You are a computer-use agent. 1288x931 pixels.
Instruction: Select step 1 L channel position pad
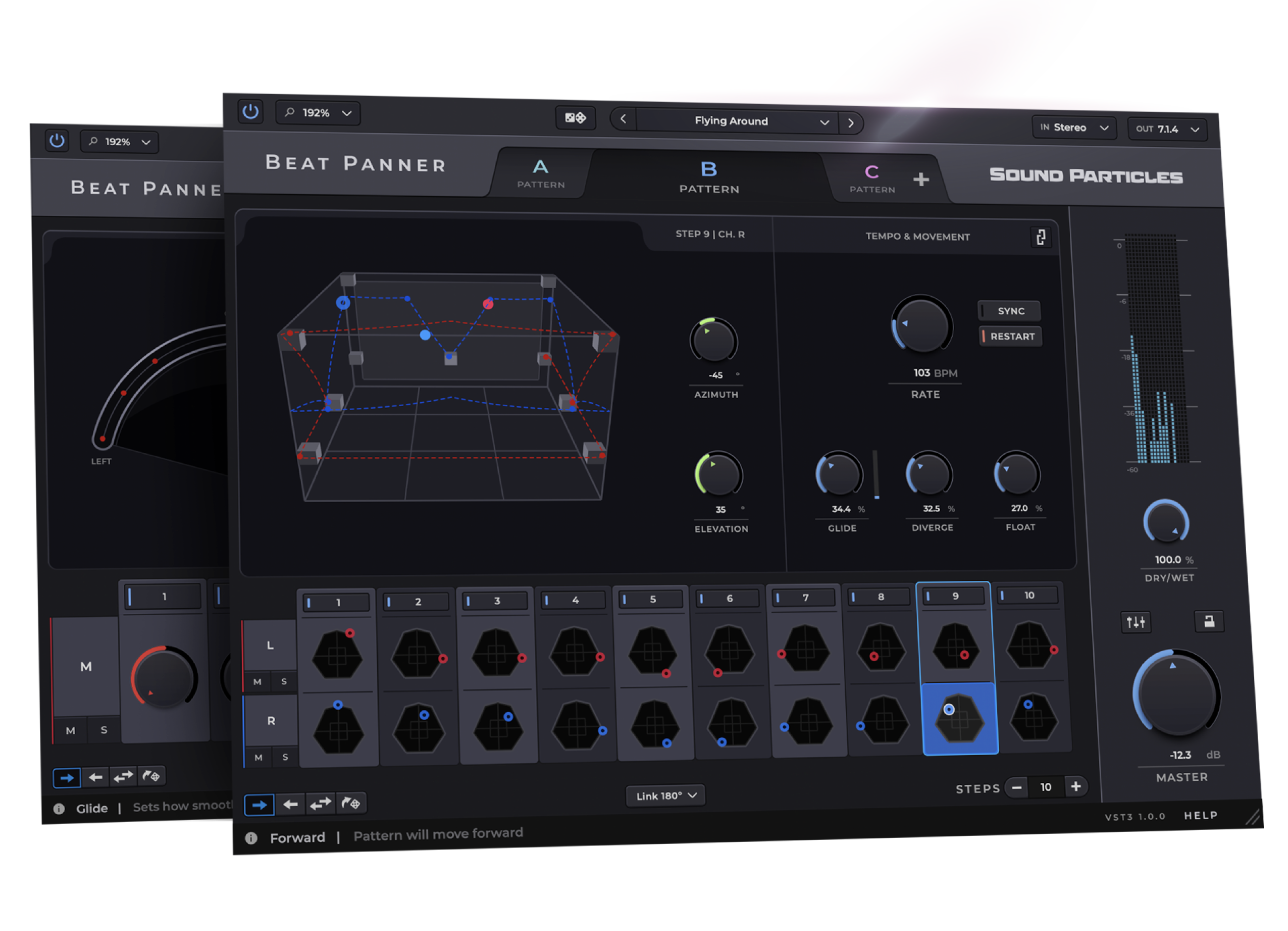(x=338, y=653)
